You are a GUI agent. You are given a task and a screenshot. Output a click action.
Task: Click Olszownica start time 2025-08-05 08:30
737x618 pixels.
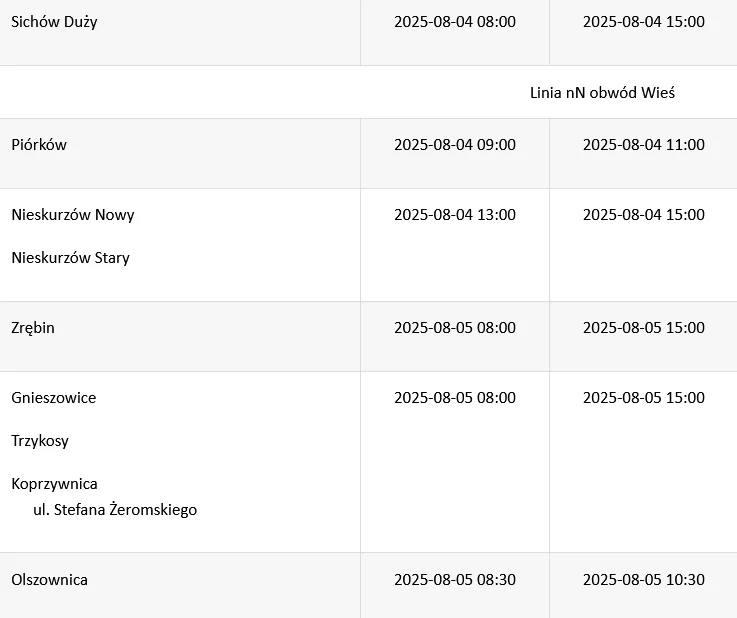point(455,580)
